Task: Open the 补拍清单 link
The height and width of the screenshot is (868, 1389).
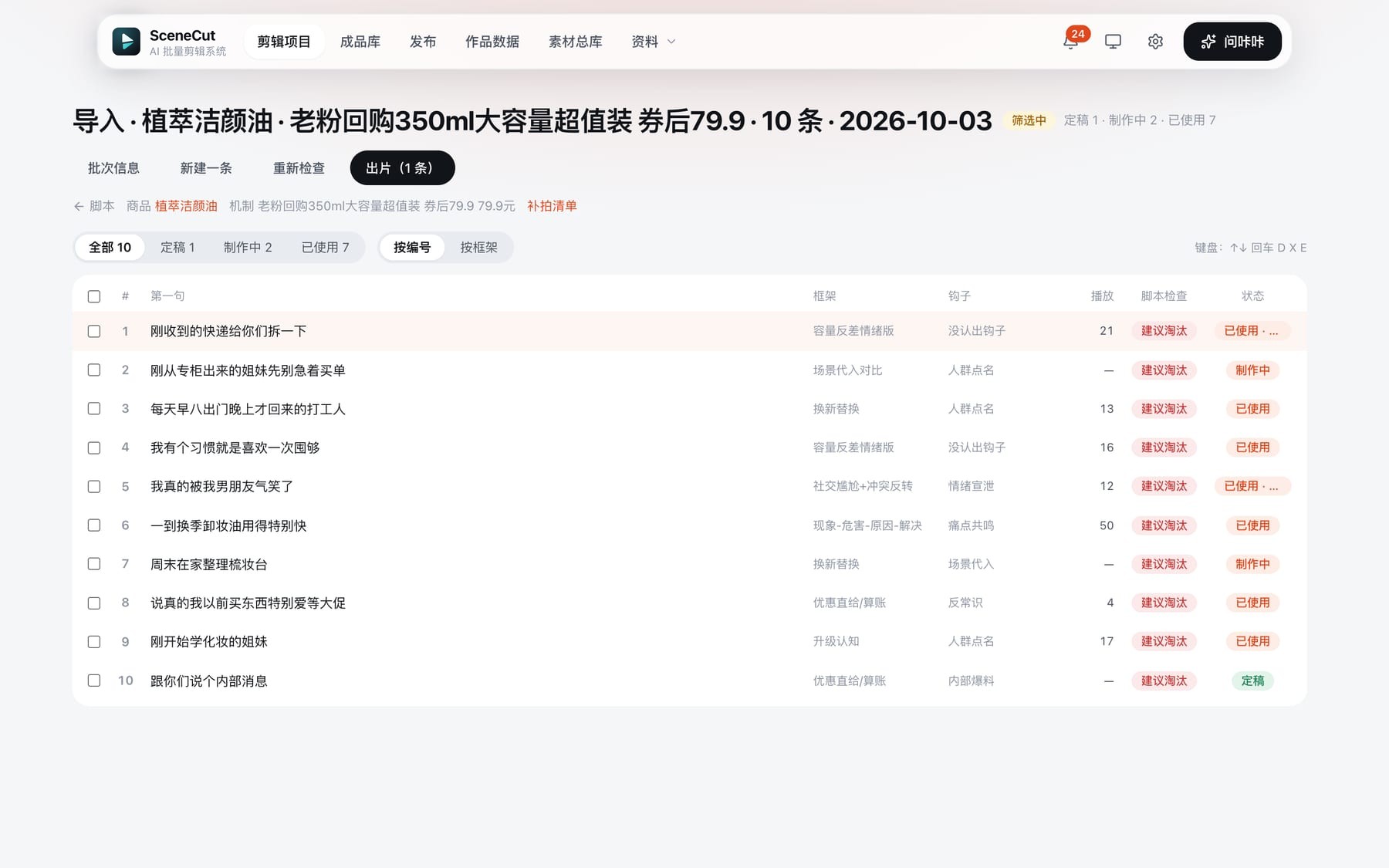Action: 552,206
